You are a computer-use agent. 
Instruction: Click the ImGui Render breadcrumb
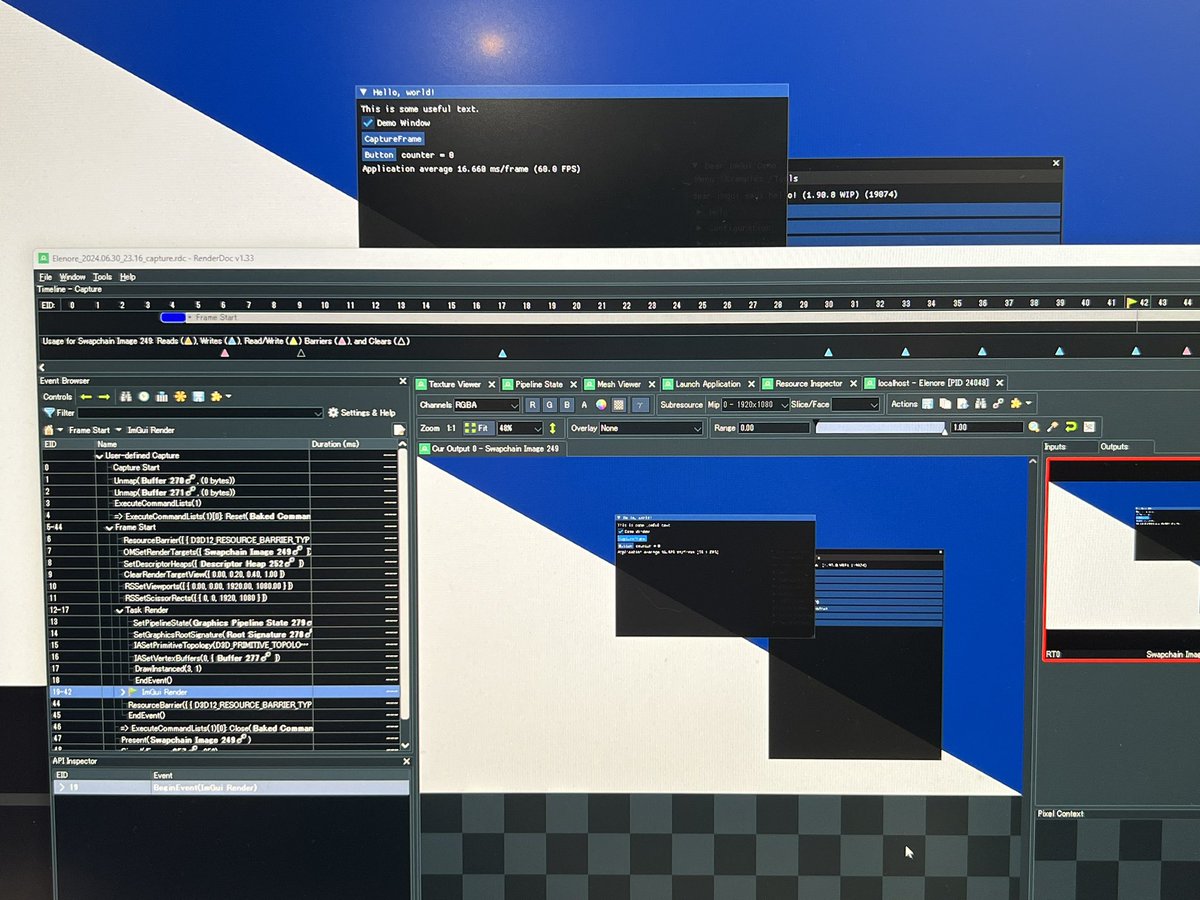(x=151, y=430)
